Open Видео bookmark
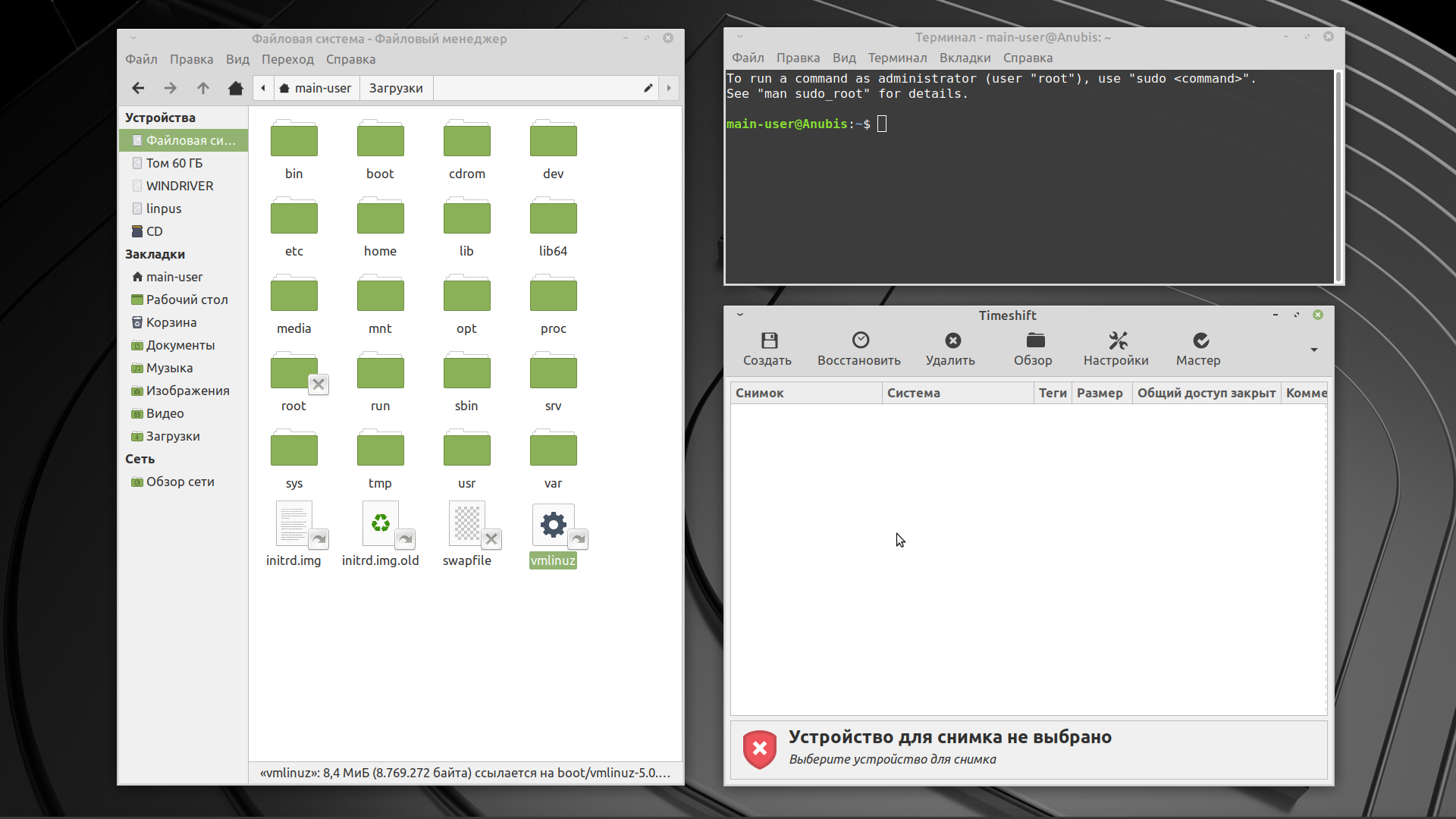 coord(184,413)
